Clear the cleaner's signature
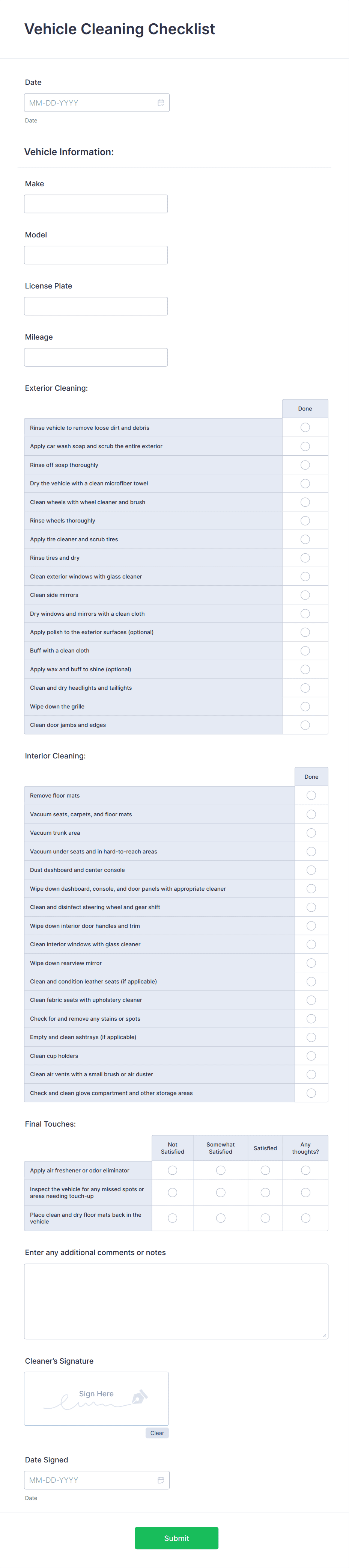Viewport: 349px width, 1568px height. (x=157, y=1432)
